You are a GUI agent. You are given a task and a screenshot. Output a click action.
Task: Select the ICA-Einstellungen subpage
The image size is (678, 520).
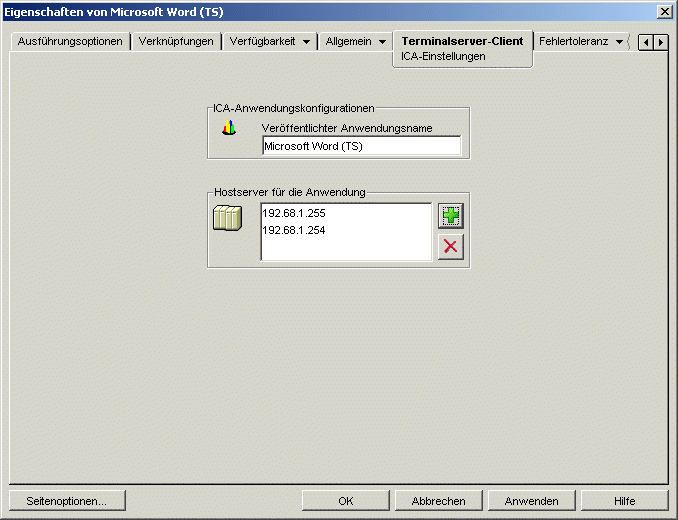(443, 57)
